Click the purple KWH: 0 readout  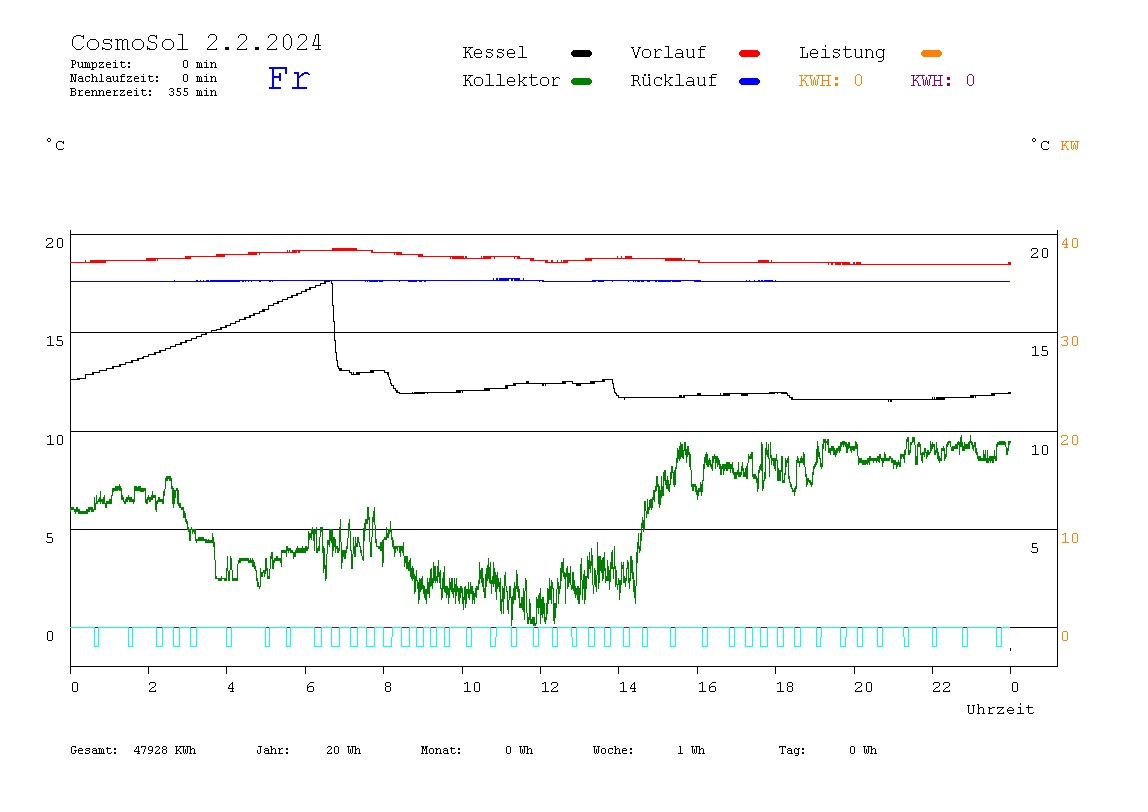point(942,81)
